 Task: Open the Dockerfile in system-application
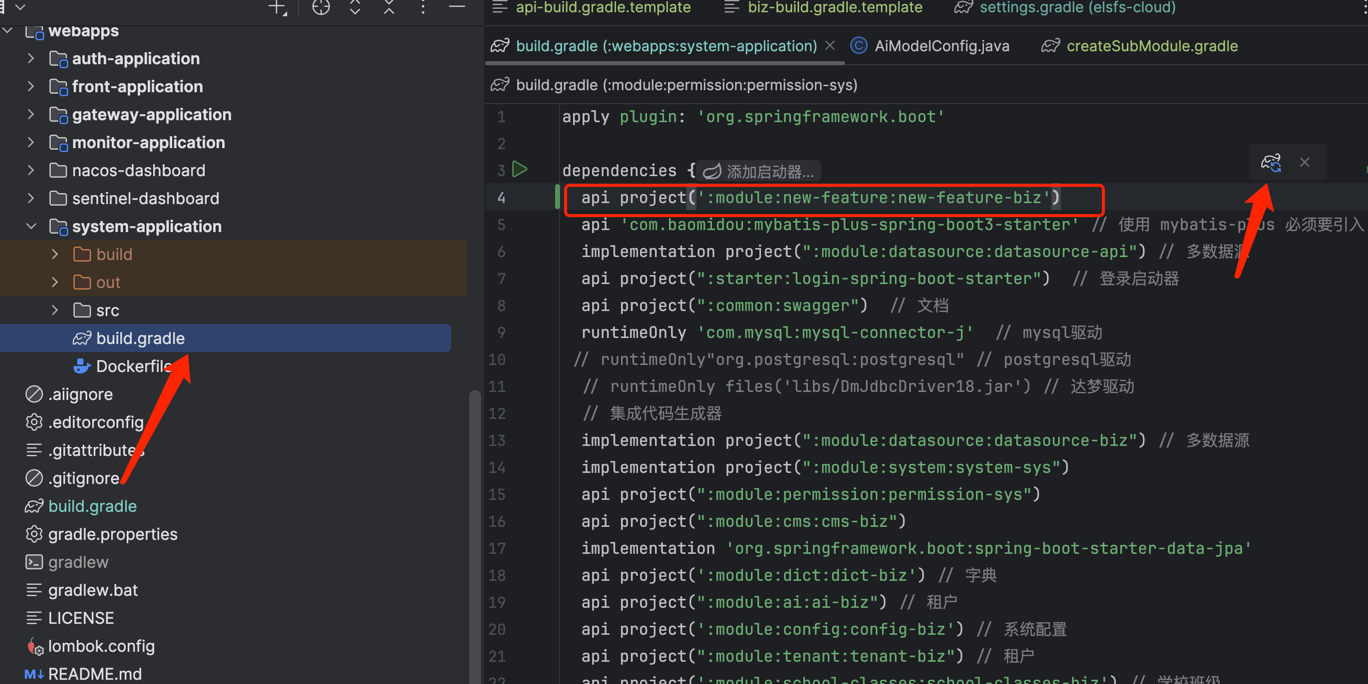pyautogui.click(x=132, y=367)
